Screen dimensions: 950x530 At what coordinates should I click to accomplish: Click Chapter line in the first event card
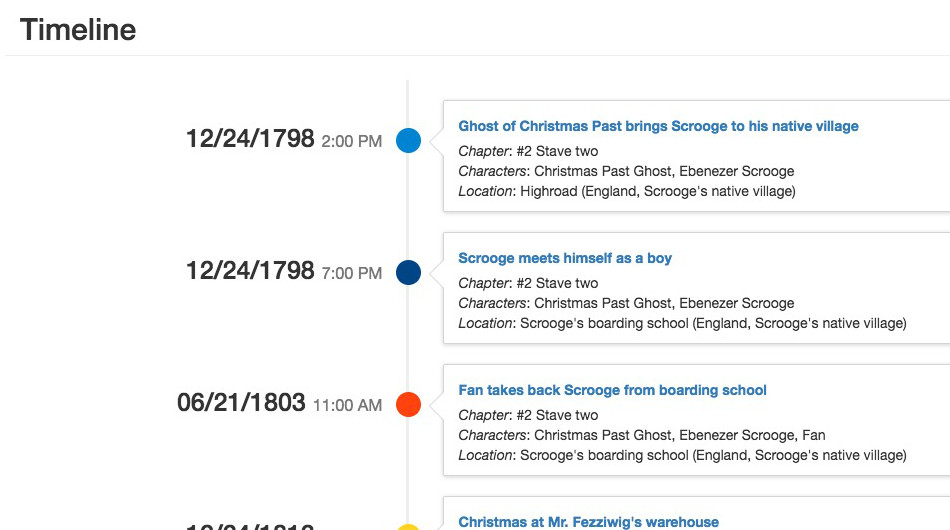click(528, 151)
